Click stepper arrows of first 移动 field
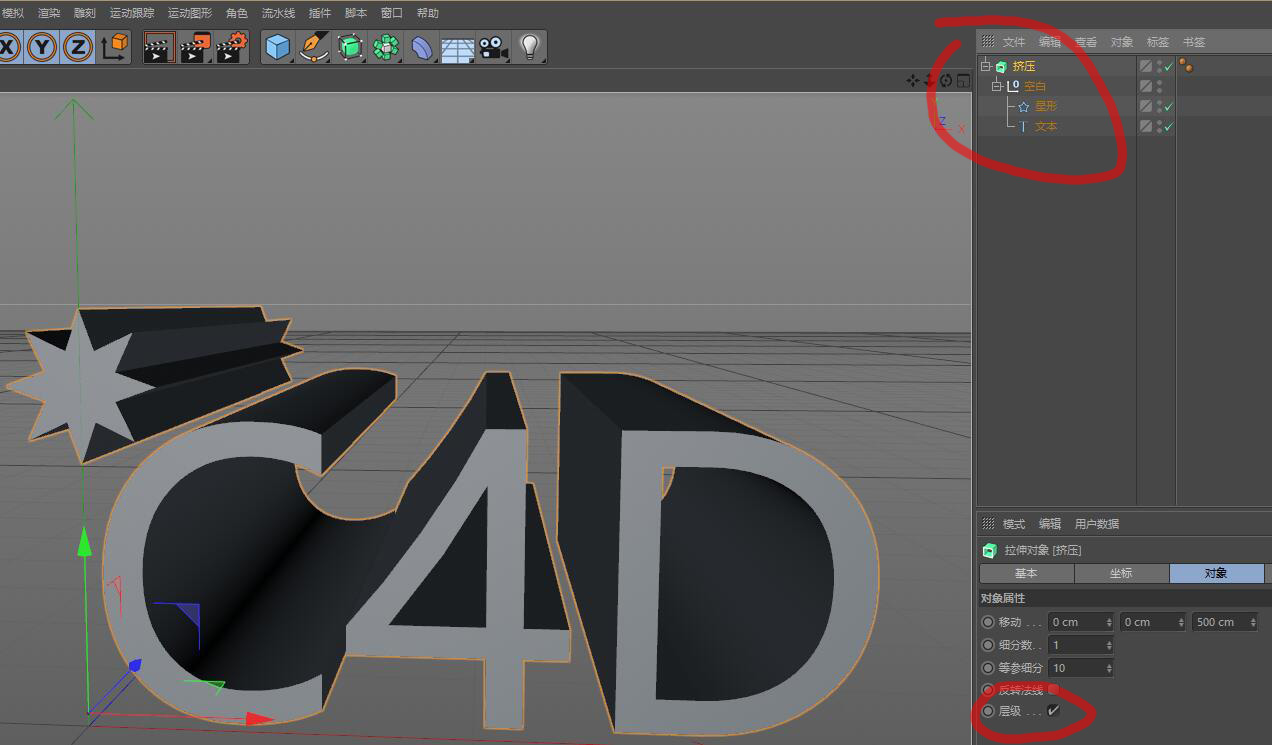 1108,622
